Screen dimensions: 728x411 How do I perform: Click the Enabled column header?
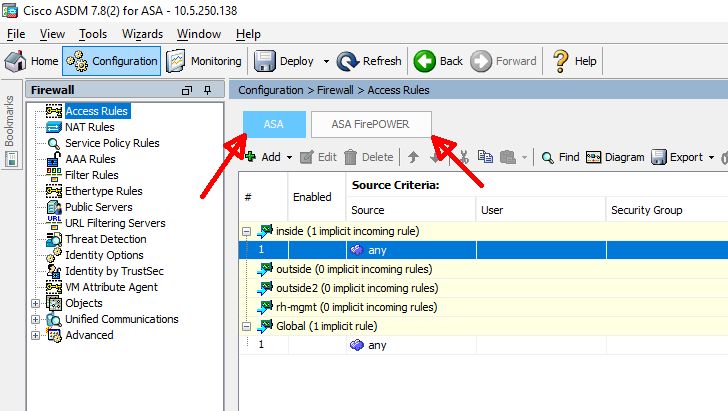coord(317,197)
